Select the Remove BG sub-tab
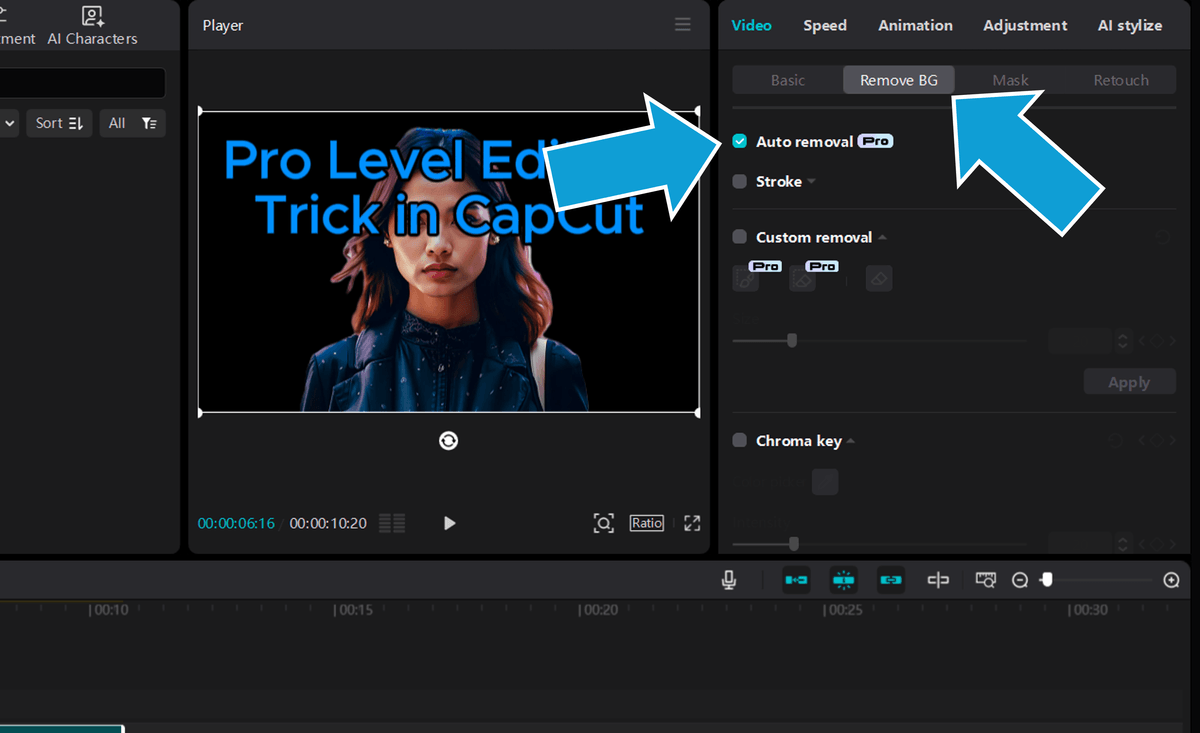Screen dimensions: 1200x733 point(899,80)
